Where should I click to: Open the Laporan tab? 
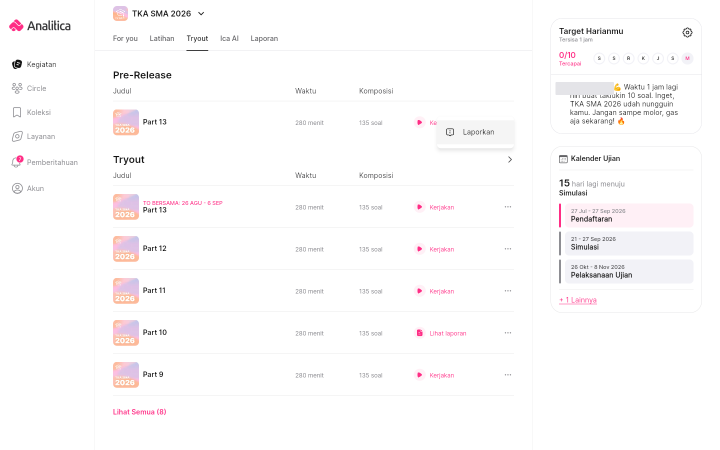click(x=264, y=39)
